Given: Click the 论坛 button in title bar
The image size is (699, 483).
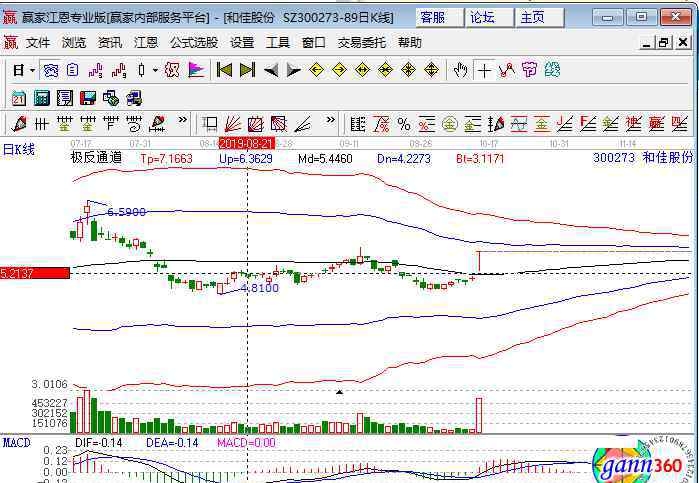Looking at the screenshot, I should [x=490, y=17].
